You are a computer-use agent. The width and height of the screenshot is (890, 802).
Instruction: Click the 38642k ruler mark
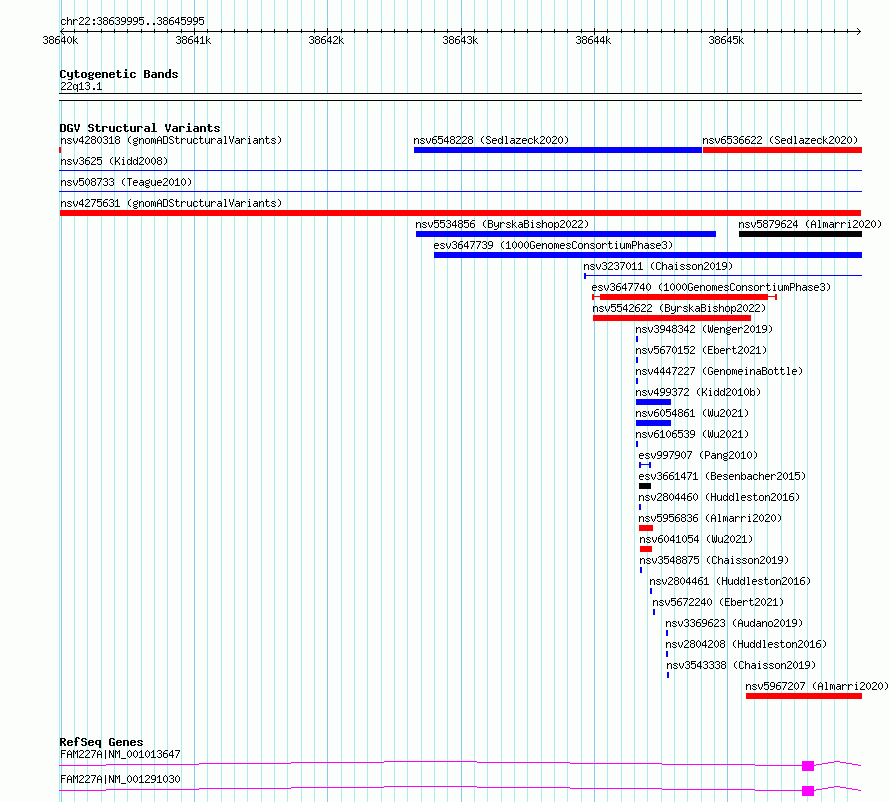point(326,40)
